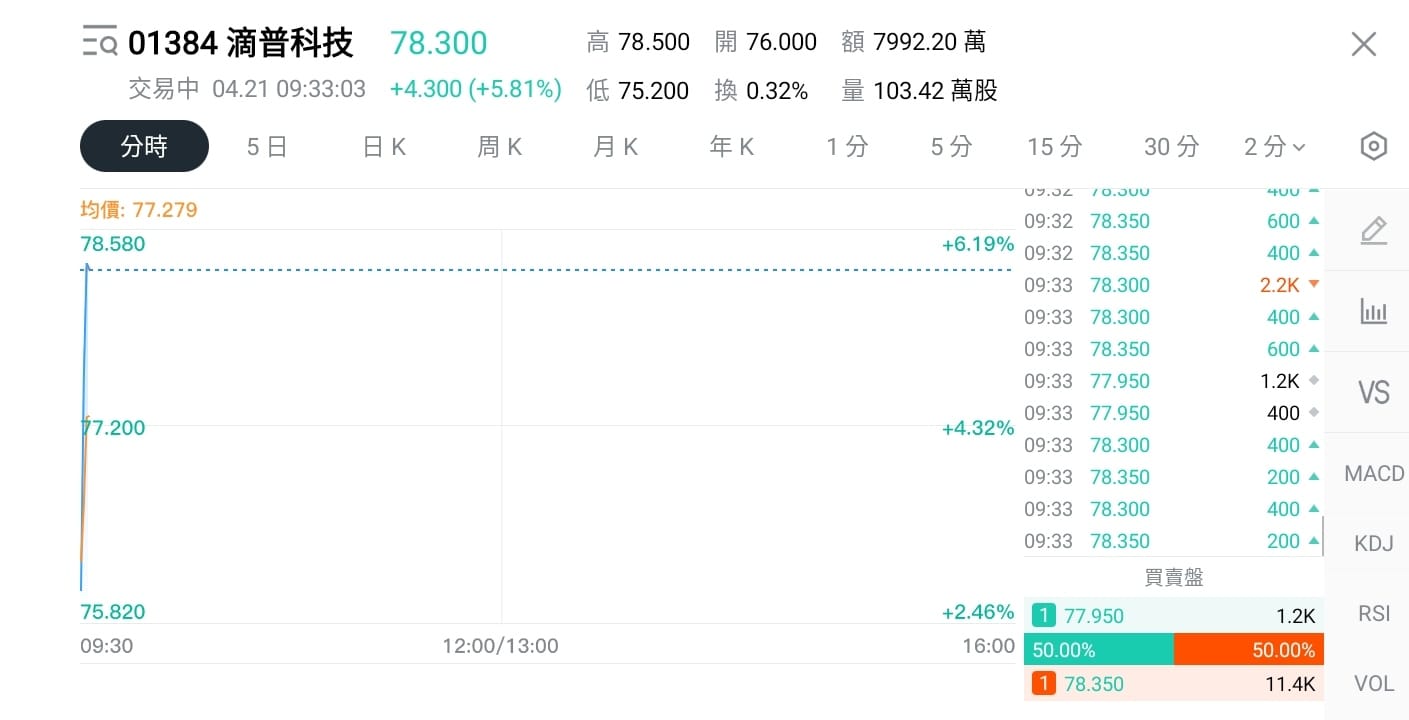Choose the 15分 interval tab

point(1054,147)
